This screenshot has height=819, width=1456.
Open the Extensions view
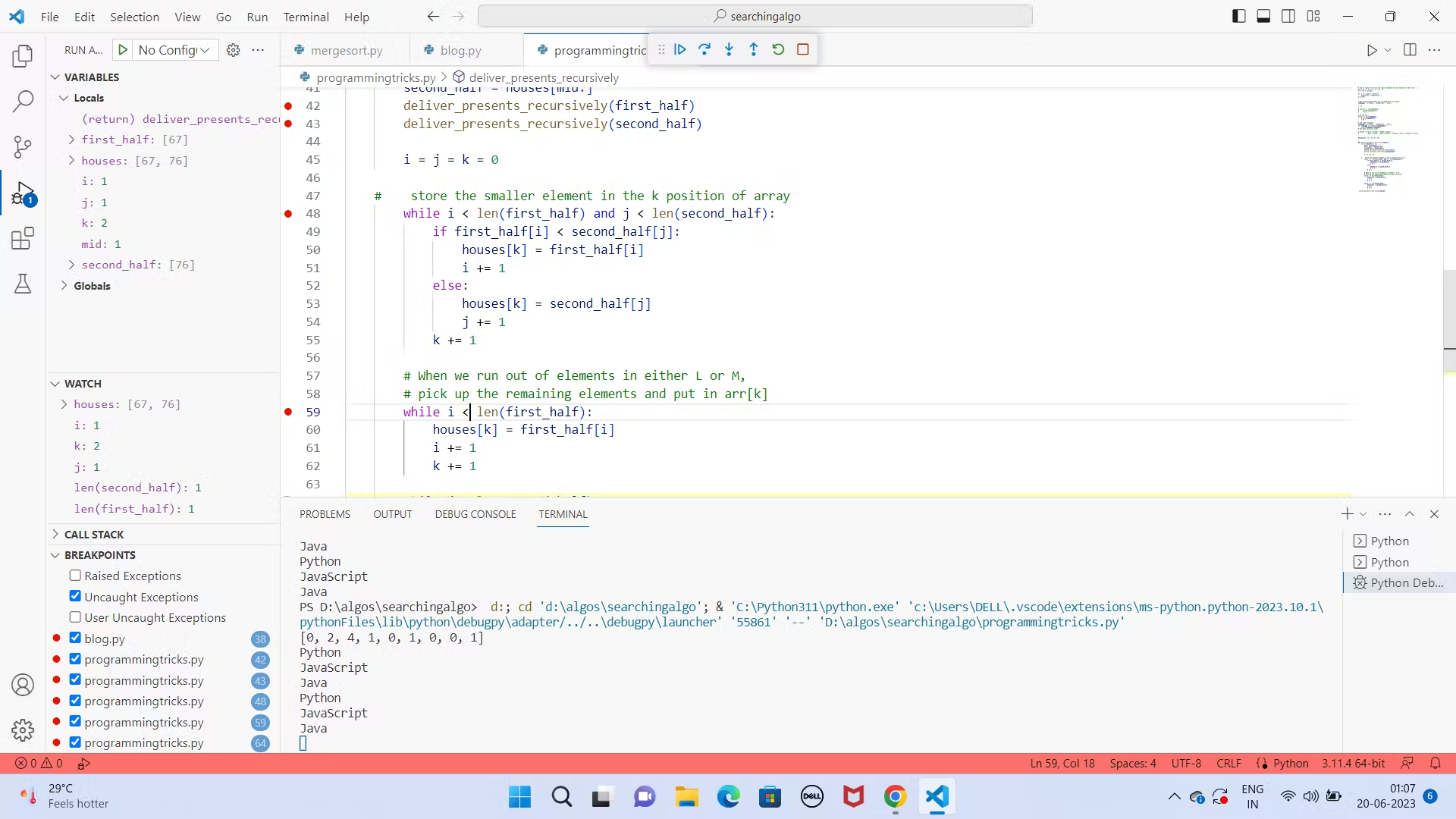[23, 239]
